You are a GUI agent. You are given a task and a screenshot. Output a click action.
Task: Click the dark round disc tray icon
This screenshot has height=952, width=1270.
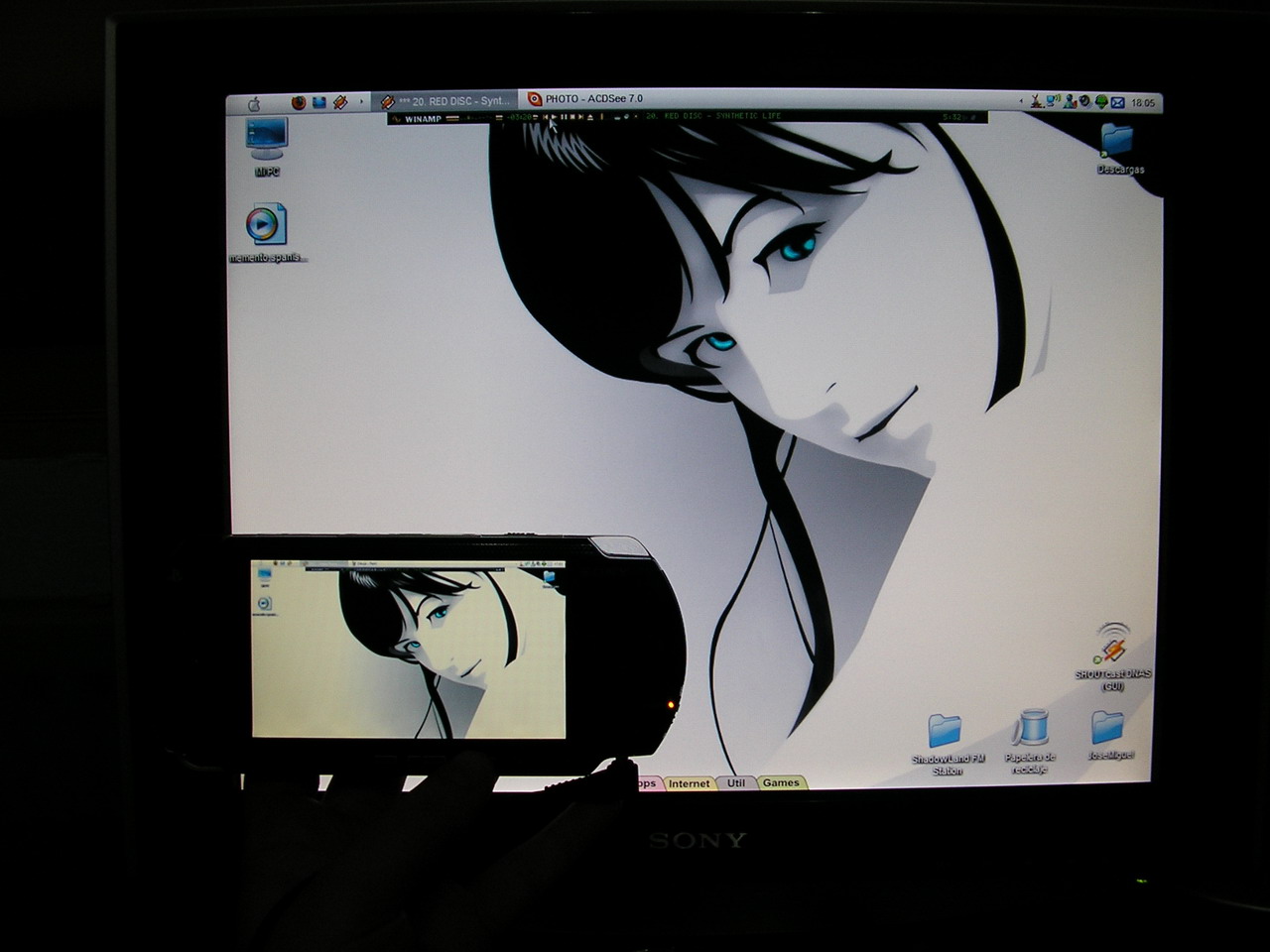(1084, 101)
